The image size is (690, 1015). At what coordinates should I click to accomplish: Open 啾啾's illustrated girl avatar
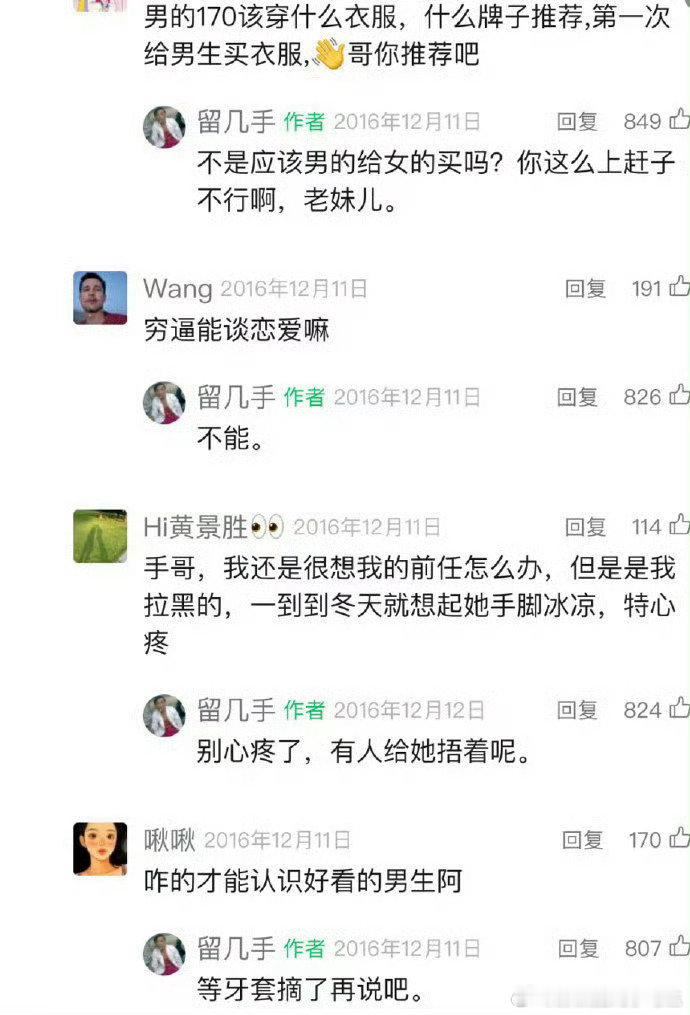click(100, 849)
